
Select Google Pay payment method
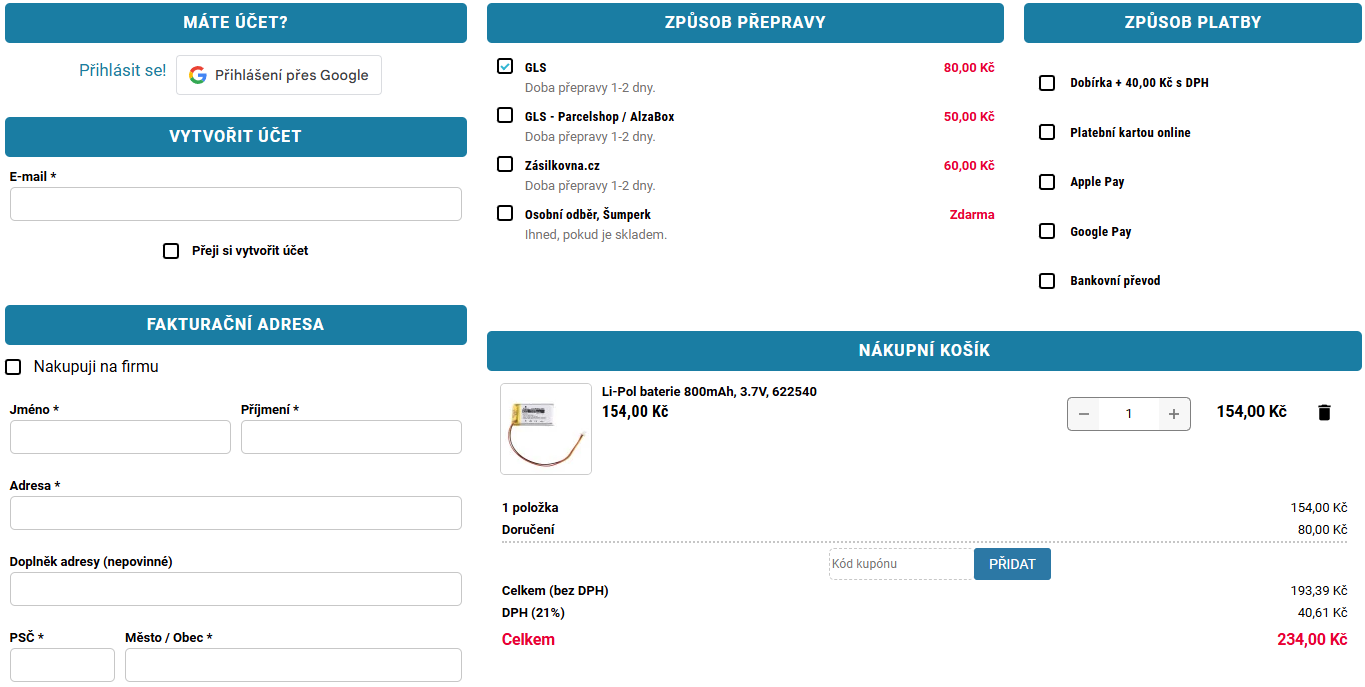pyautogui.click(x=1047, y=231)
